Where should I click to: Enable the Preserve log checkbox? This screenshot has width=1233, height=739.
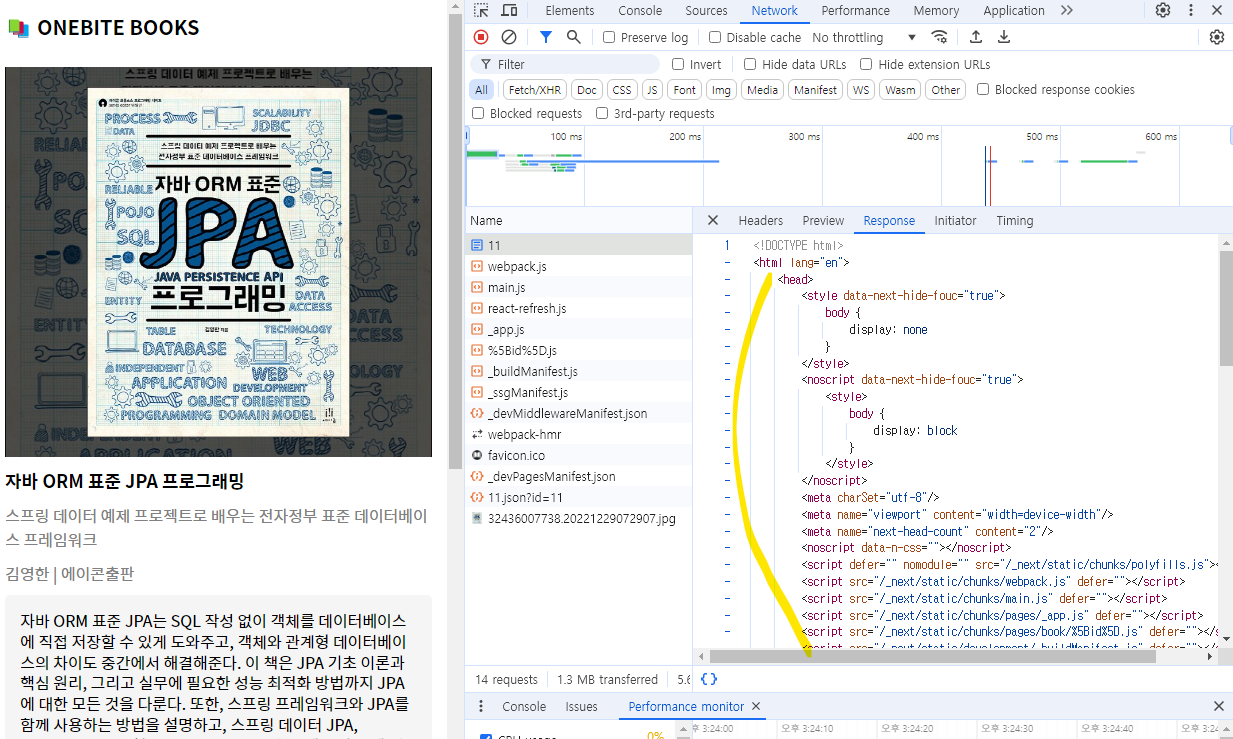[609, 37]
